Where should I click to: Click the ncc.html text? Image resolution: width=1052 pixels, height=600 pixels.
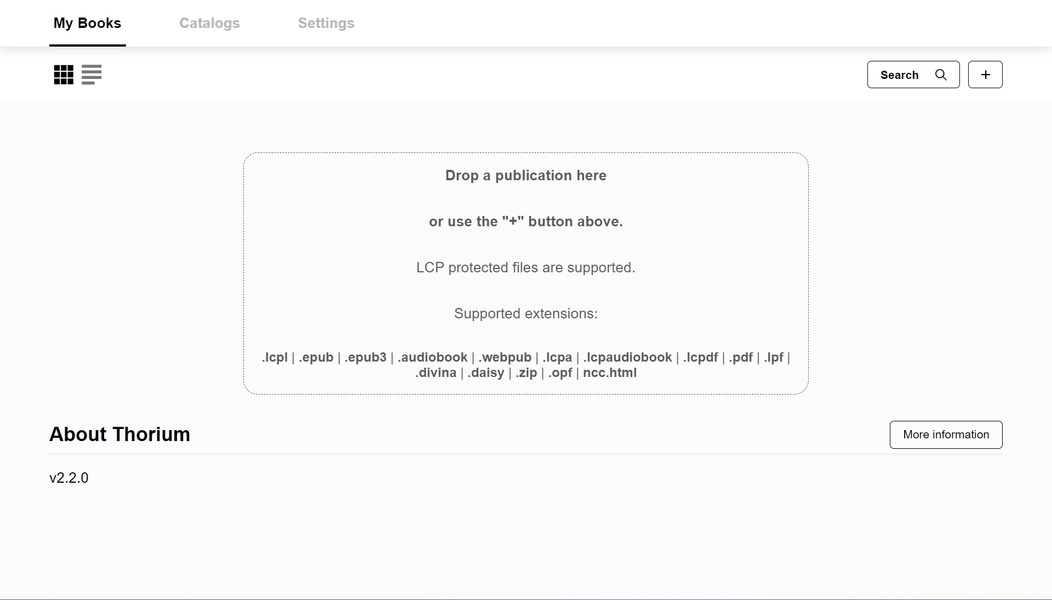coord(609,373)
